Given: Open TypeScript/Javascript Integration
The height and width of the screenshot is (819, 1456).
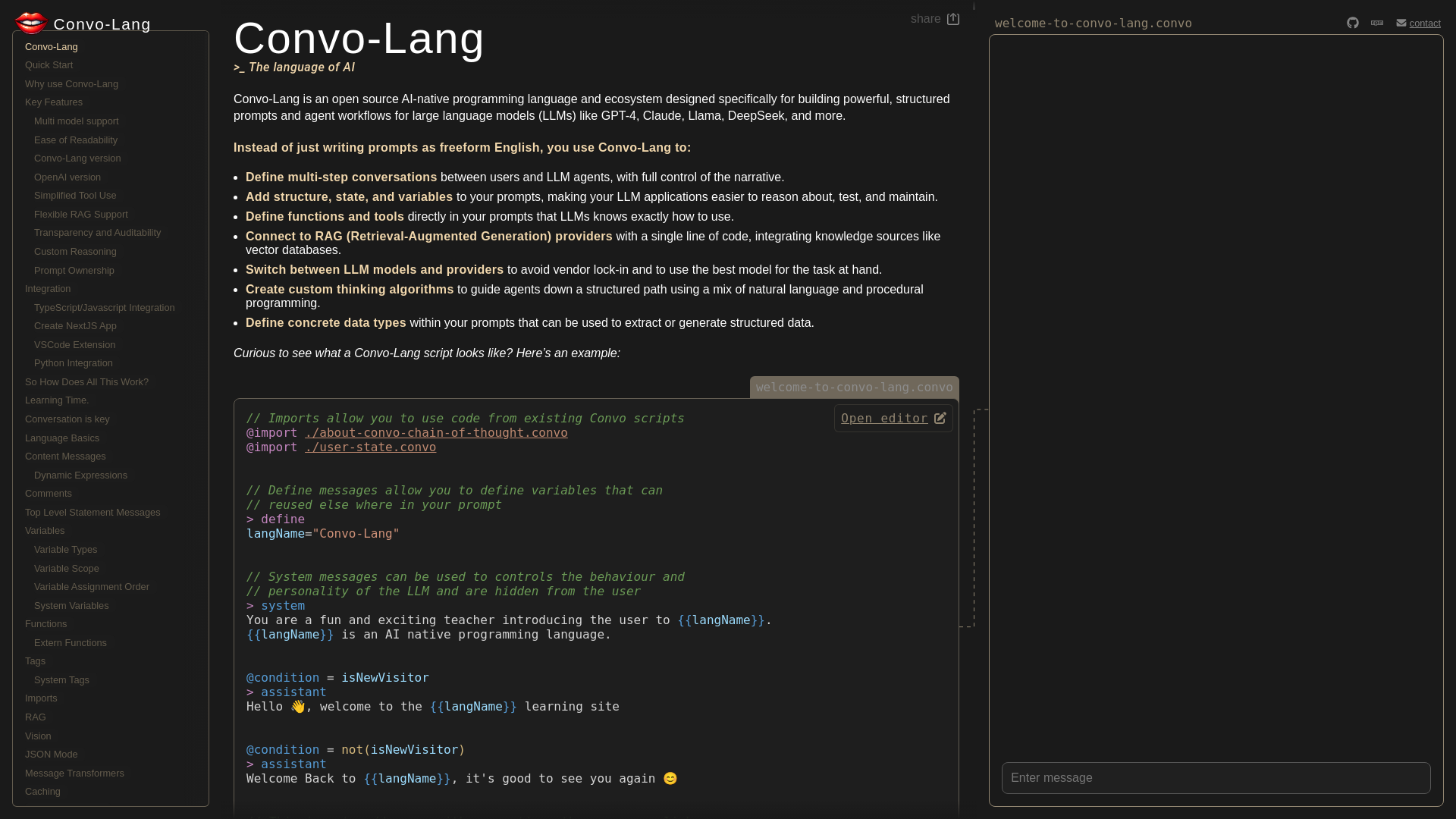Looking at the screenshot, I should pyautogui.click(x=105, y=308).
